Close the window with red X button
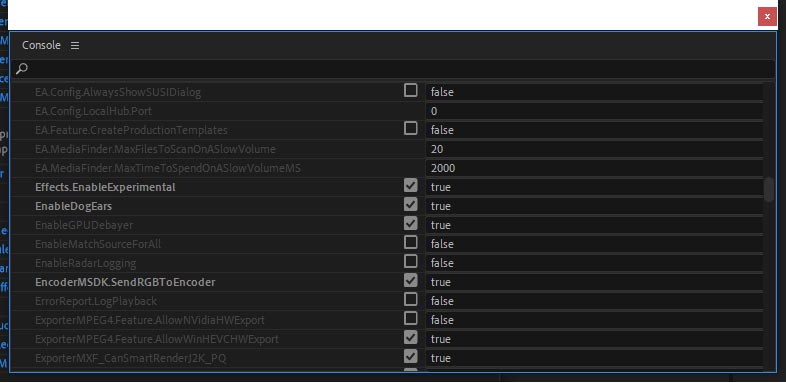Screen dimensions: 786x383 [767, 17]
